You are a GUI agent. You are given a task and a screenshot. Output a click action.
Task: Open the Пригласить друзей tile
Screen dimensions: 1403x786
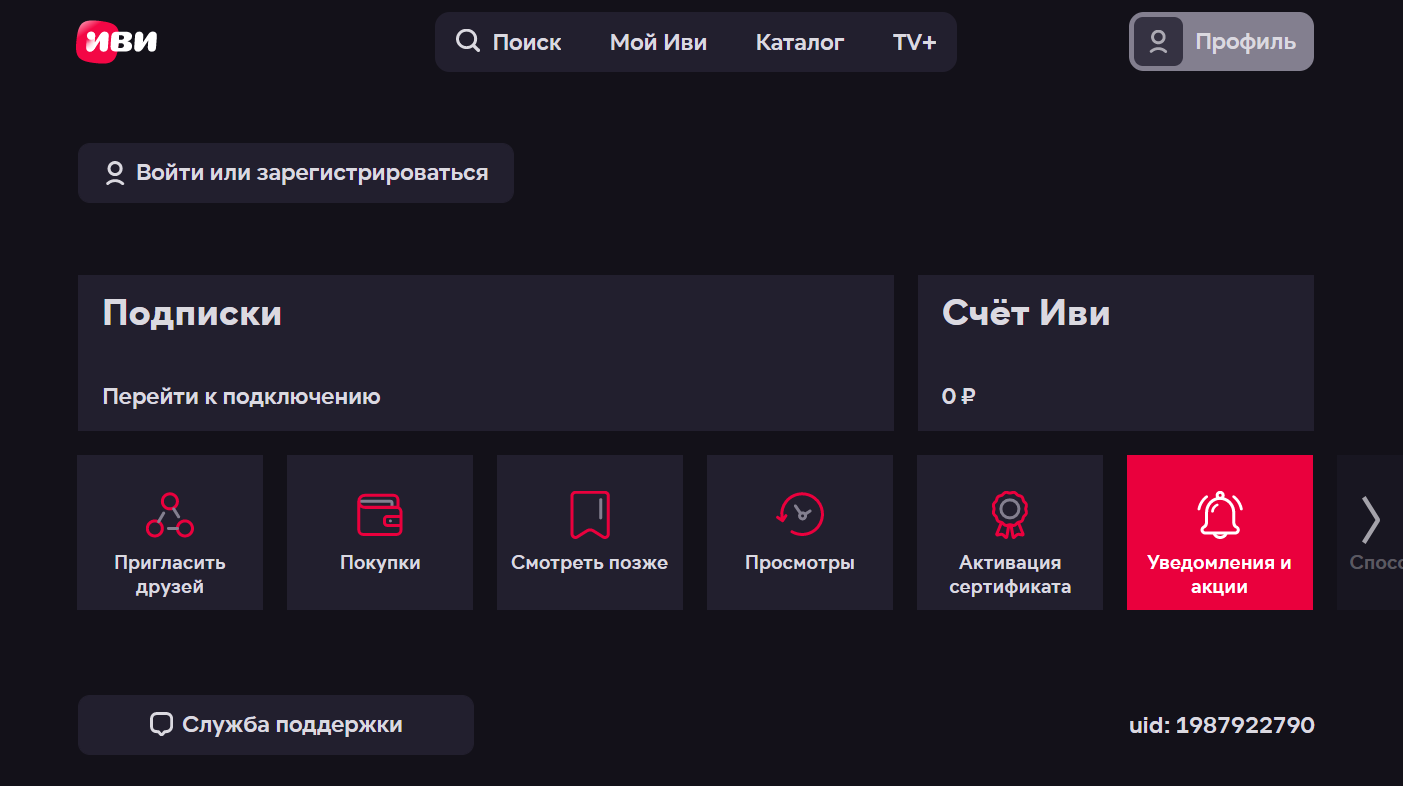170,532
